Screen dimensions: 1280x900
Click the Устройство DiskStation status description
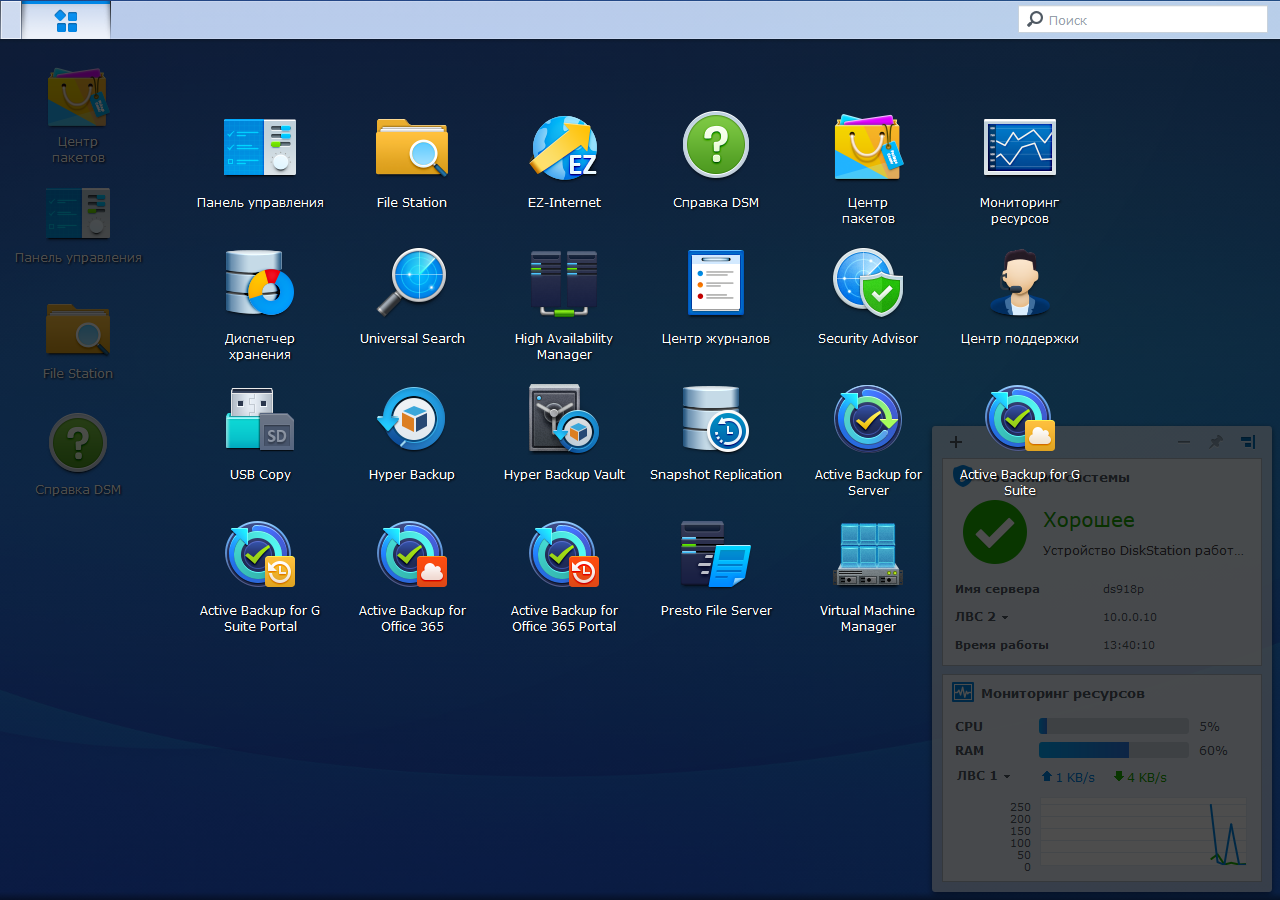[x=1145, y=550]
